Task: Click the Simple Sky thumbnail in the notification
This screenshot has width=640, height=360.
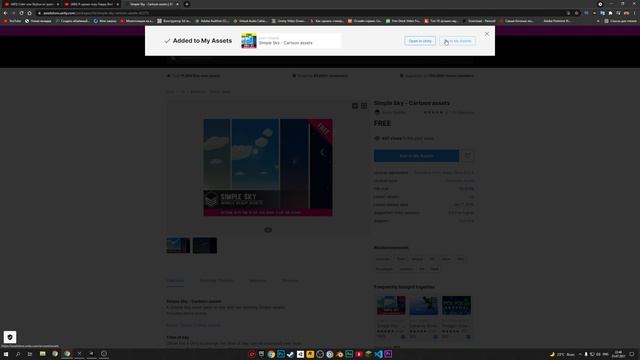Action: pos(249,41)
